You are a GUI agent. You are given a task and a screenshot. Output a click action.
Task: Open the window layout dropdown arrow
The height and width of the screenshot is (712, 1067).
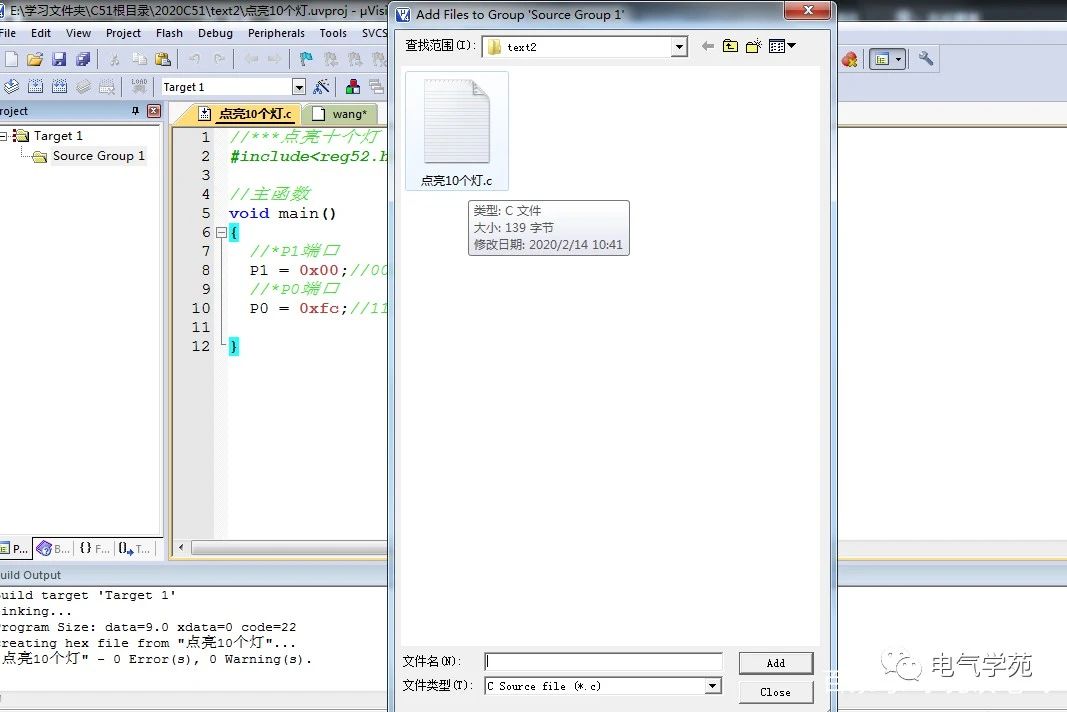[899, 59]
